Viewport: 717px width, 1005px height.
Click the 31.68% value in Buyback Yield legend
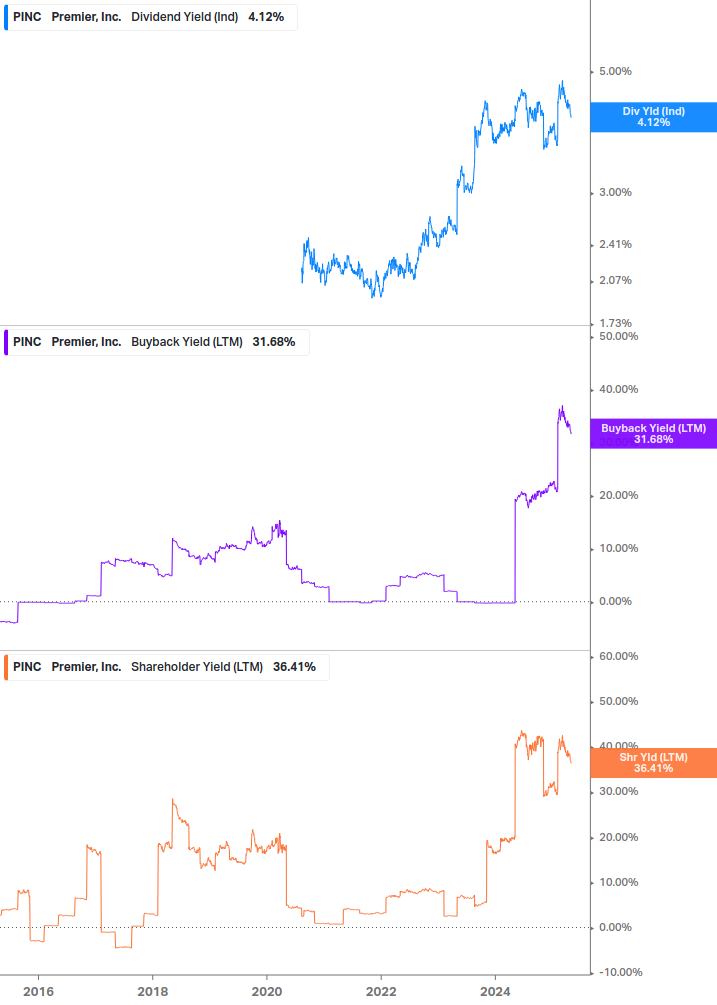pyautogui.click(x=274, y=342)
